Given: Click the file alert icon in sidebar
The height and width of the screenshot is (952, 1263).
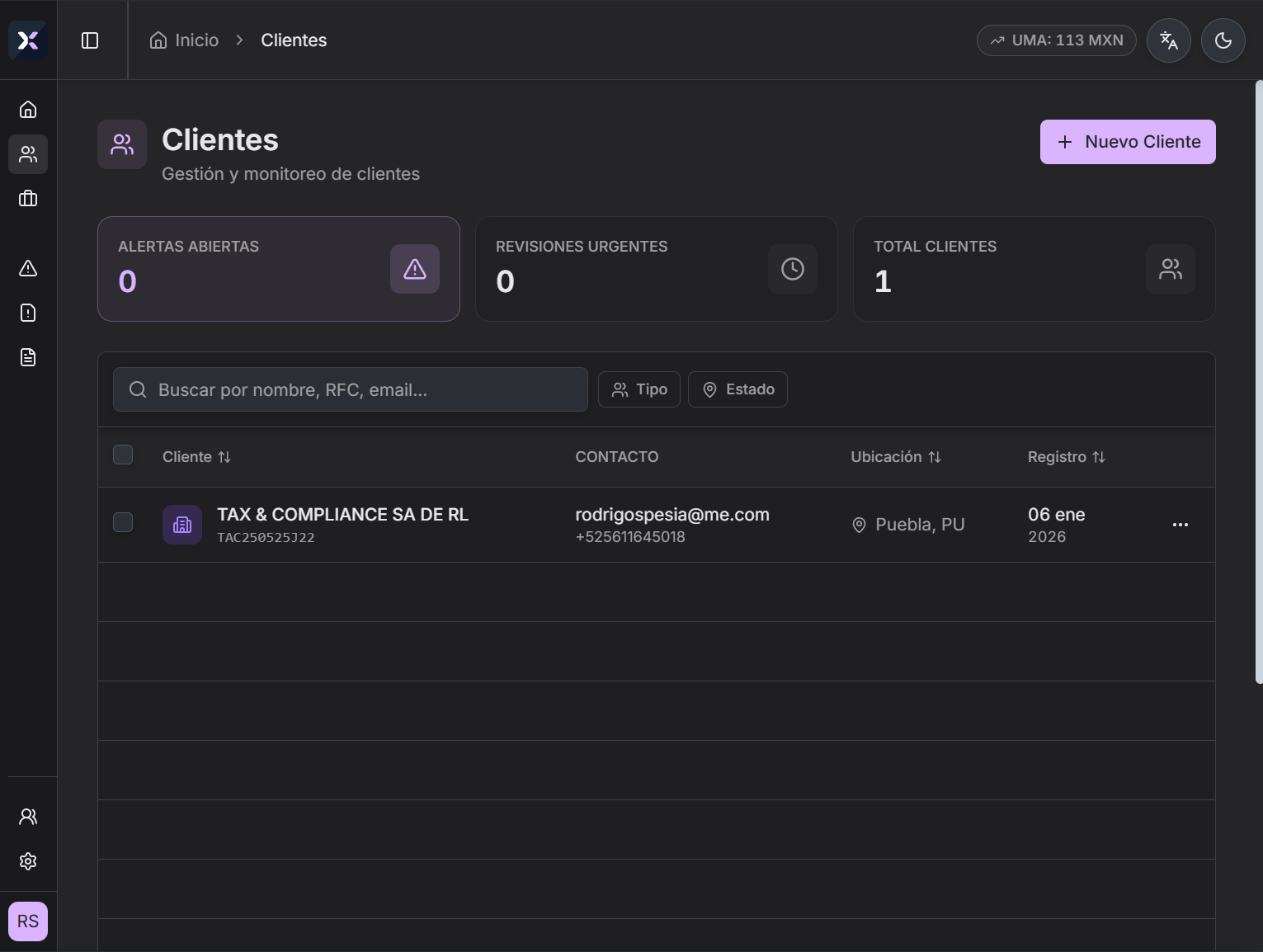Looking at the screenshot, I should tap(28, 313).
